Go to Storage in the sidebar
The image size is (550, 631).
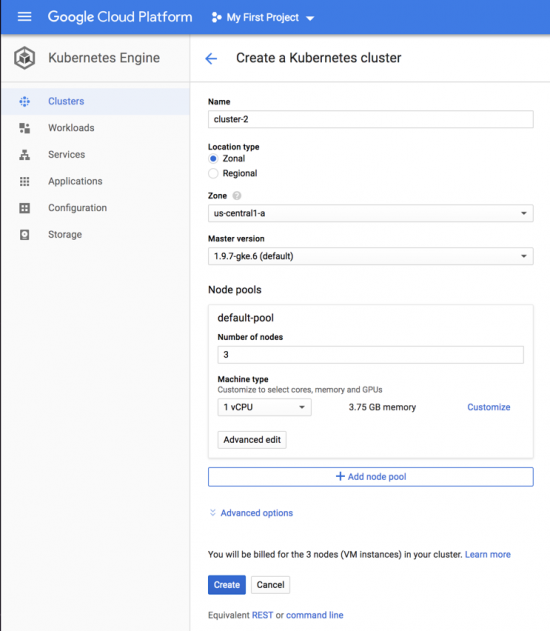click(95, 235)
